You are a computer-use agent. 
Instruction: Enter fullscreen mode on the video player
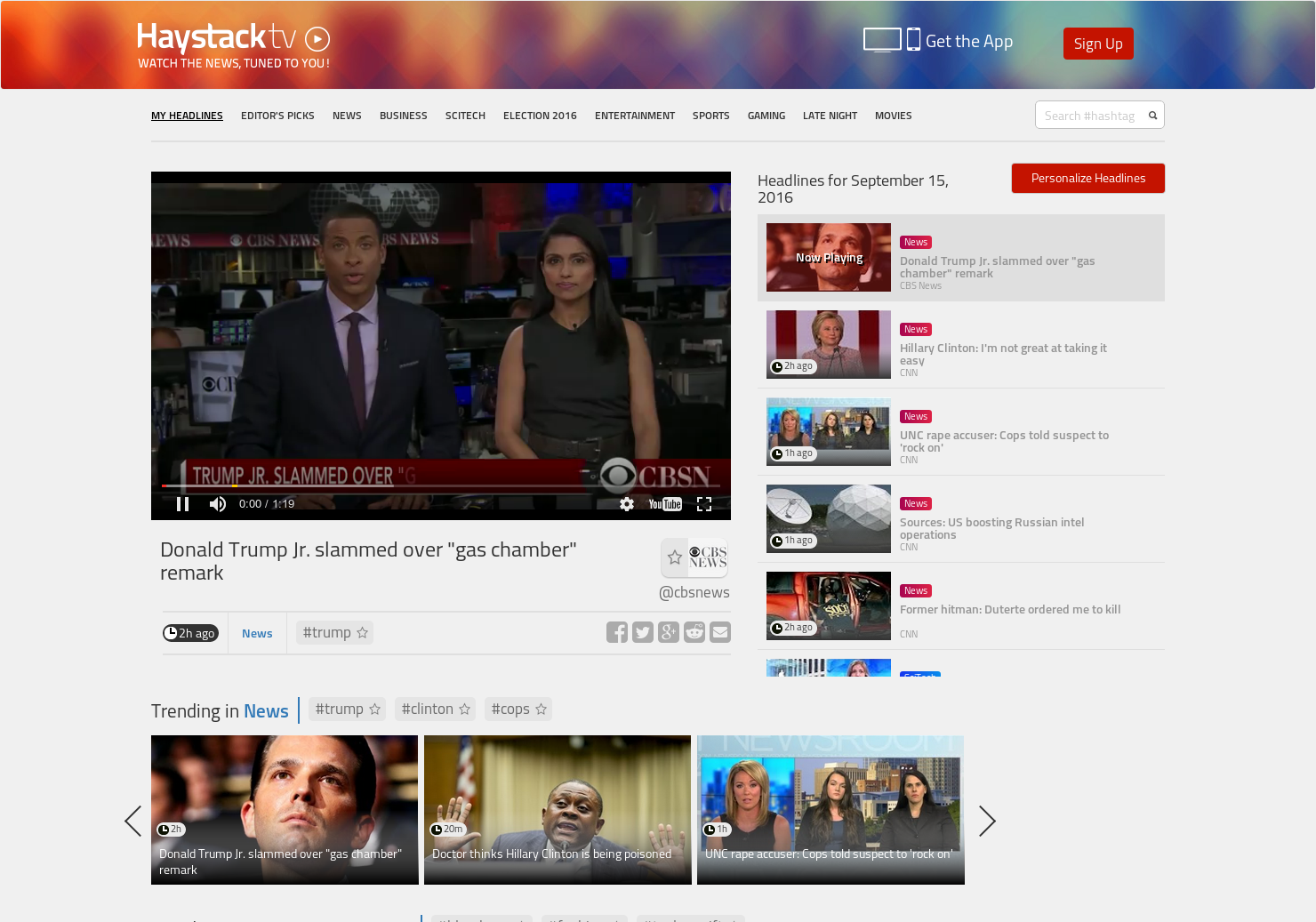(x=704, y=504)
